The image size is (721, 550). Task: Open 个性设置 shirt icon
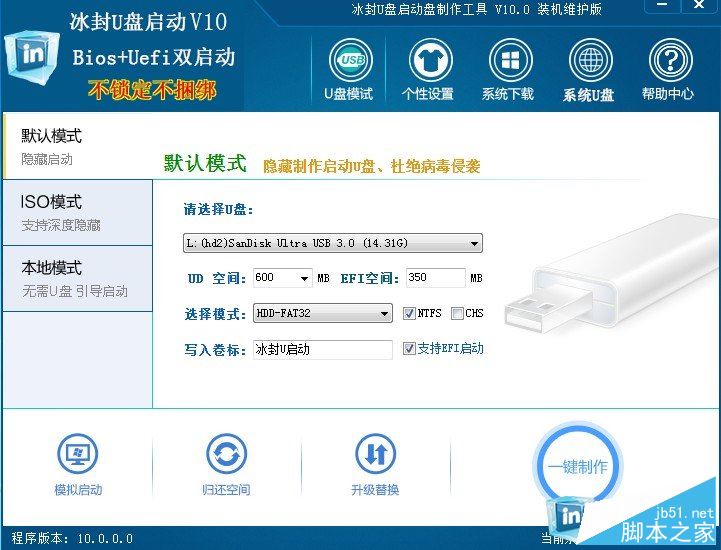[x=430, y=60]
